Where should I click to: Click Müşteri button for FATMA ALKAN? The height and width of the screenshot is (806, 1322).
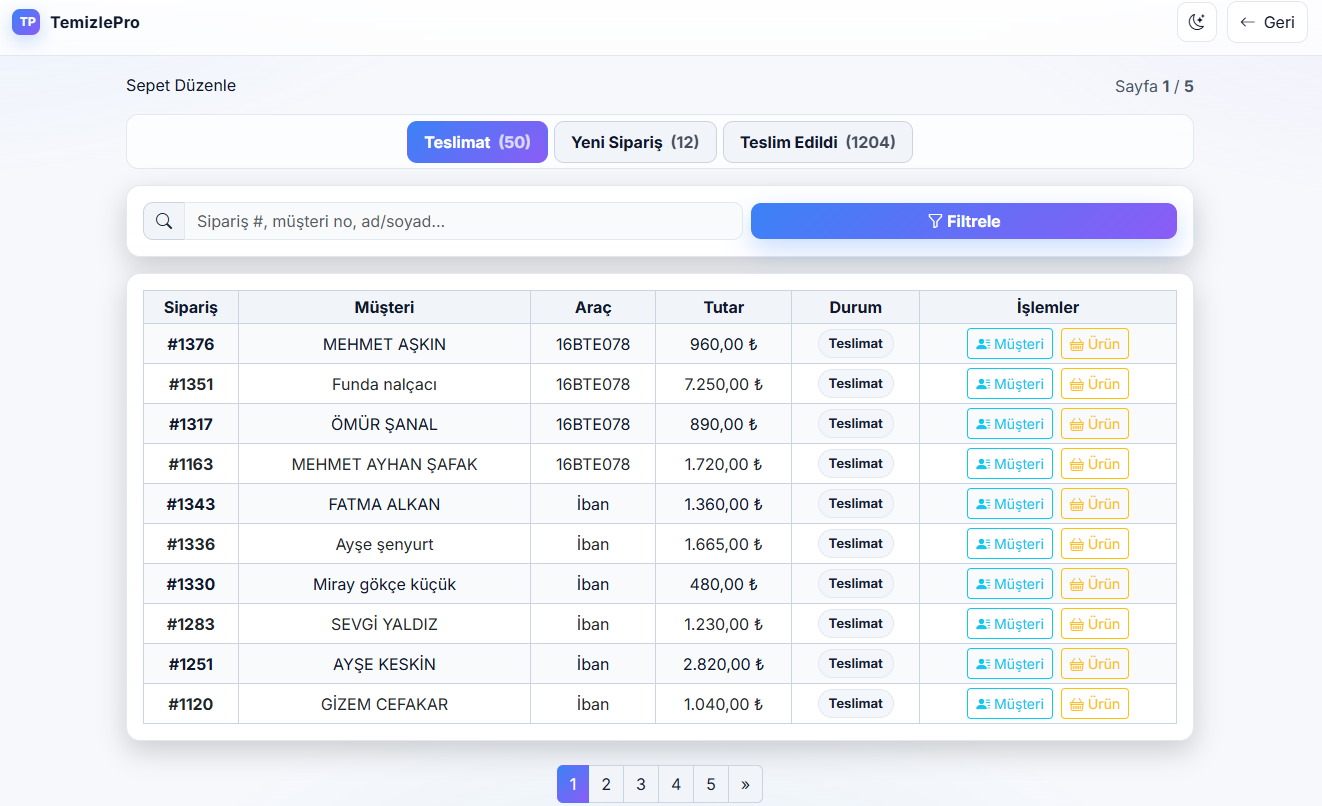click(x=1009, y=504)
